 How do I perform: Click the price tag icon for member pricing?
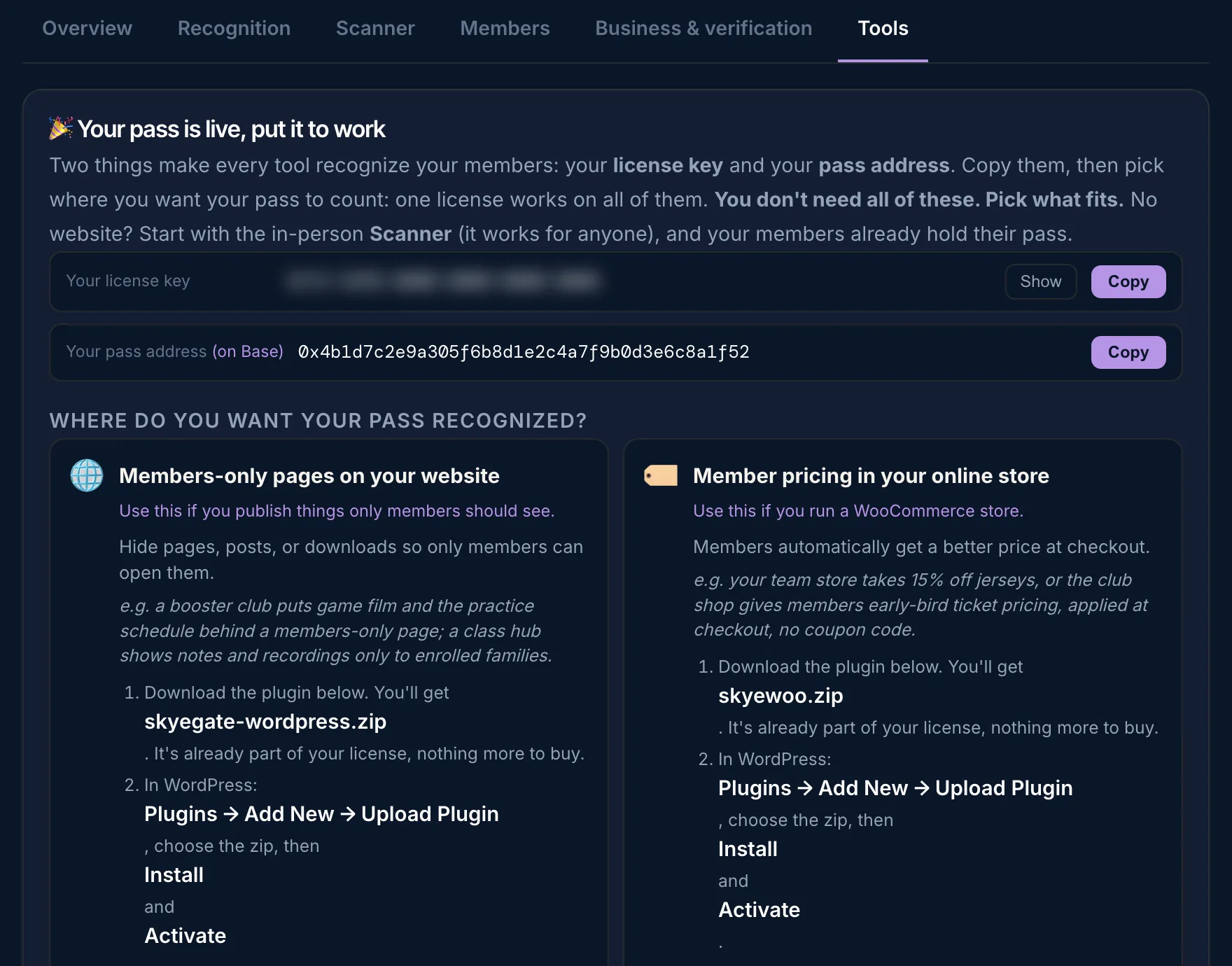point(661,475)
